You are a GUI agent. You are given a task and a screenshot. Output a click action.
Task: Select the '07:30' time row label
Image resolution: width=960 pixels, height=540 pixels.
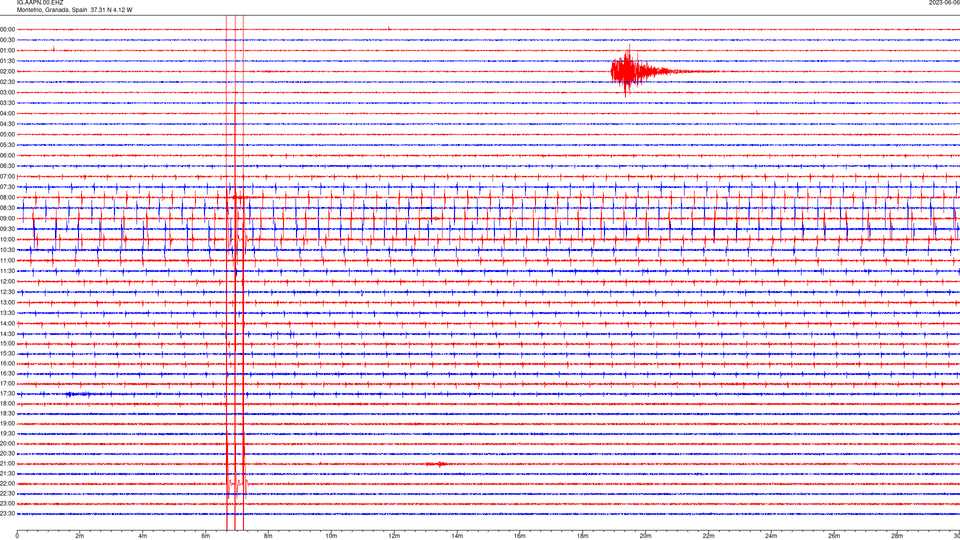[x=7, y=187]
